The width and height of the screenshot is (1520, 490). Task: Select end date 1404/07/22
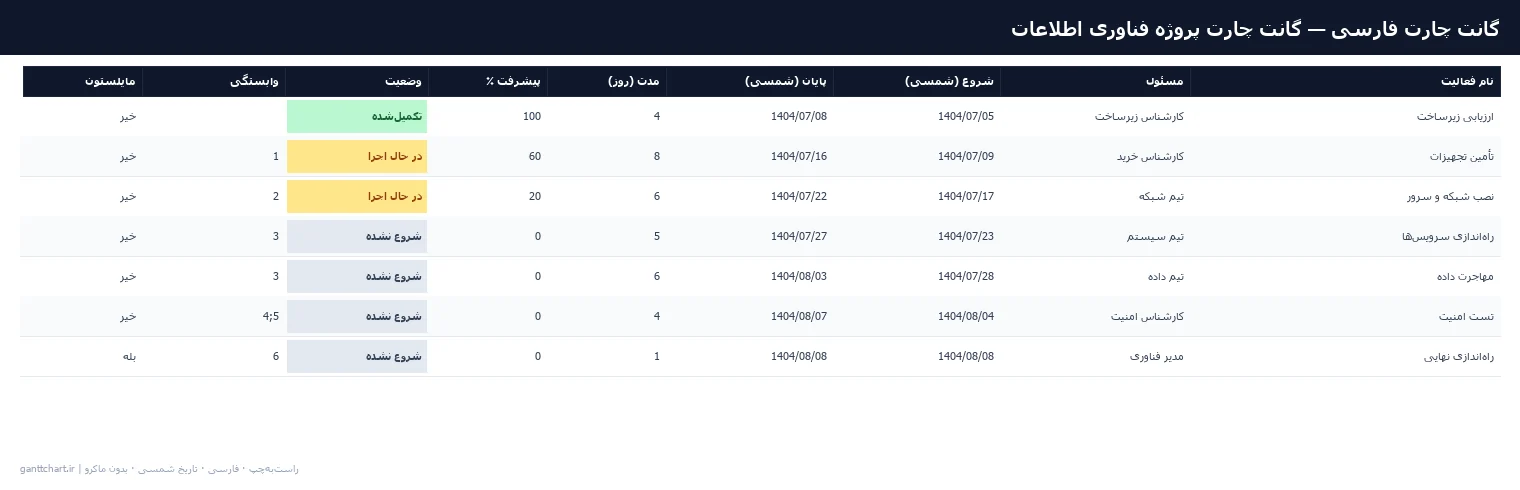pyautogui.click(x=799, y=197)
